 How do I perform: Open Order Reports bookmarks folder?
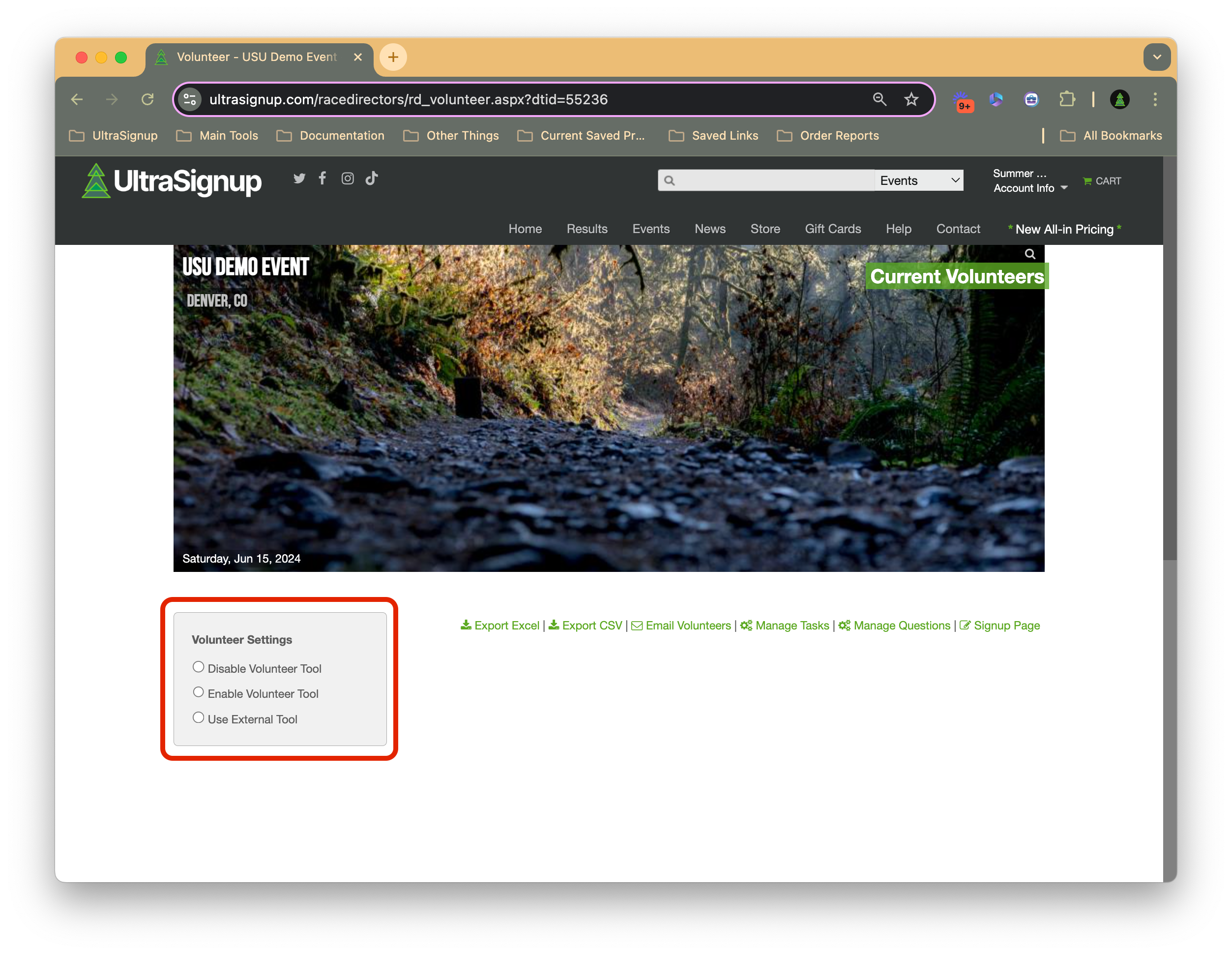pos(827,135)
